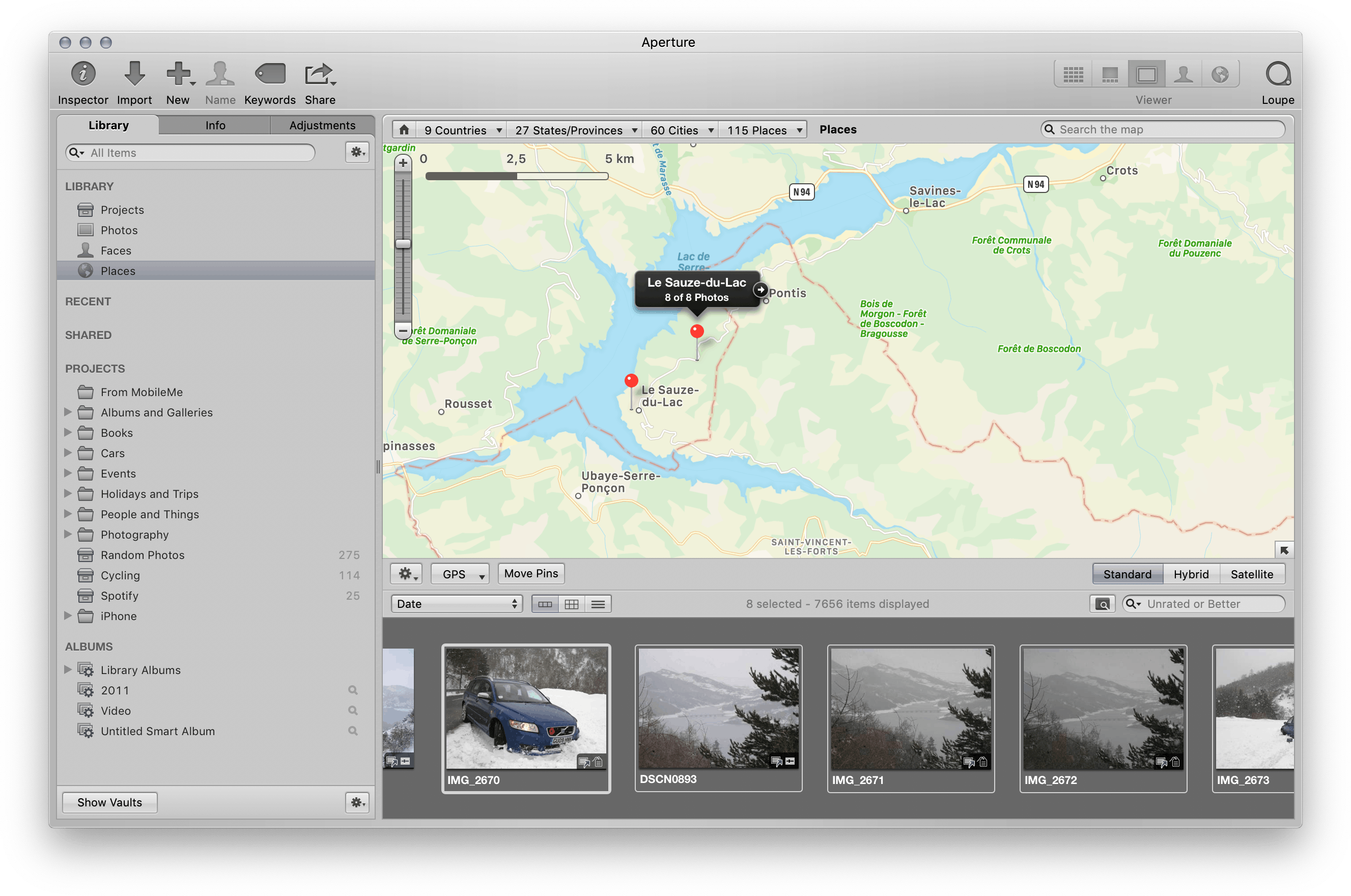
Task: Open the Date sort dropdown
Action: tap(457, 604)
